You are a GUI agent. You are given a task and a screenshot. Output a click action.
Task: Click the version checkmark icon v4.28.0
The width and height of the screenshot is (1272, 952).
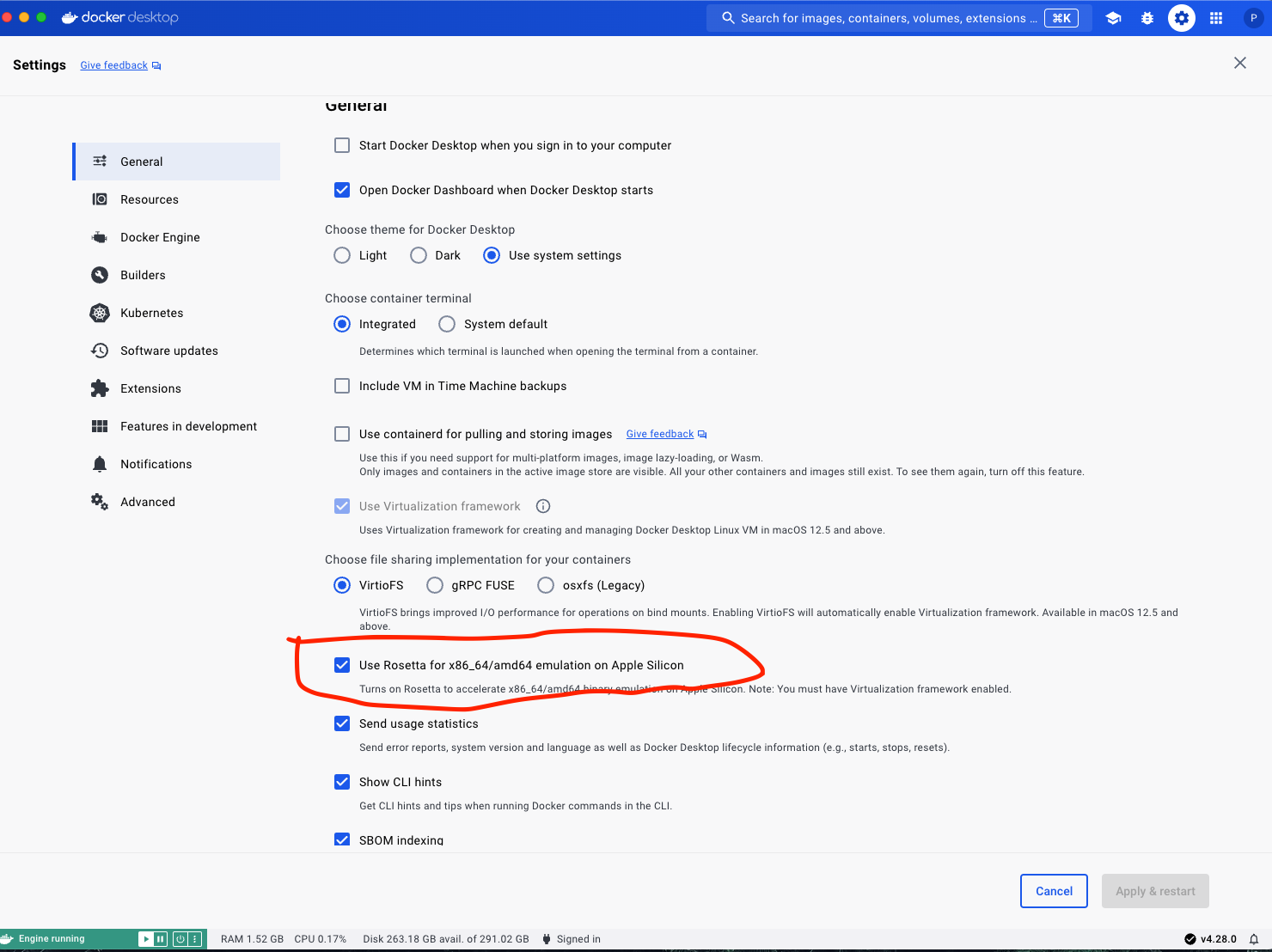[x=1190, y=939]
